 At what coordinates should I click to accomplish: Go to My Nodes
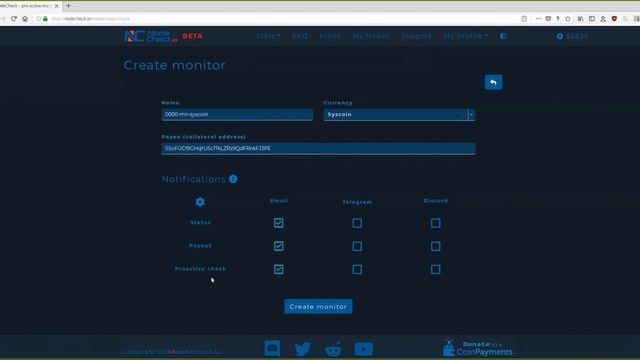371,36
